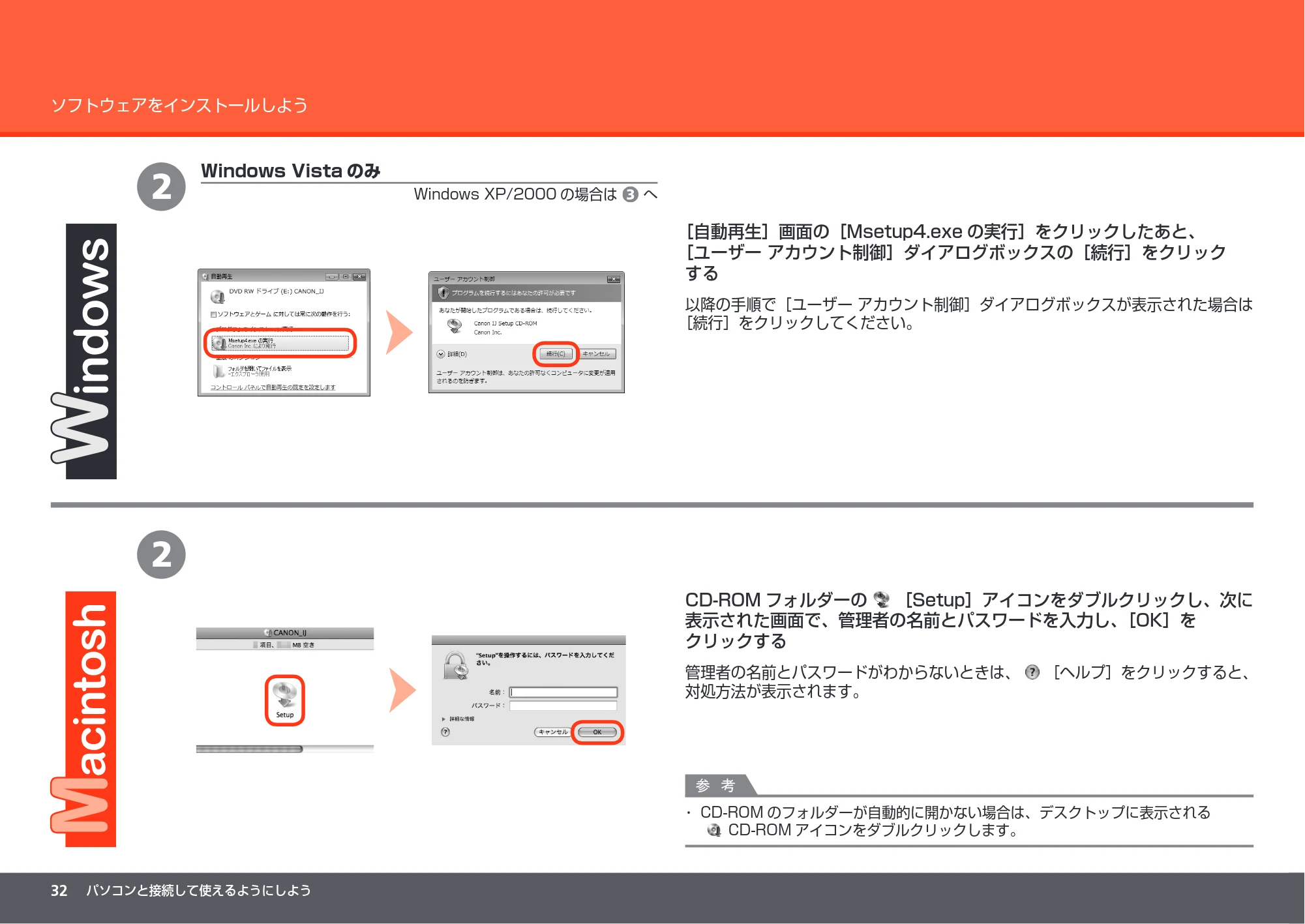The image size is (1305, 924).
Task: Click the パスワード password input field
Action: 563,706
